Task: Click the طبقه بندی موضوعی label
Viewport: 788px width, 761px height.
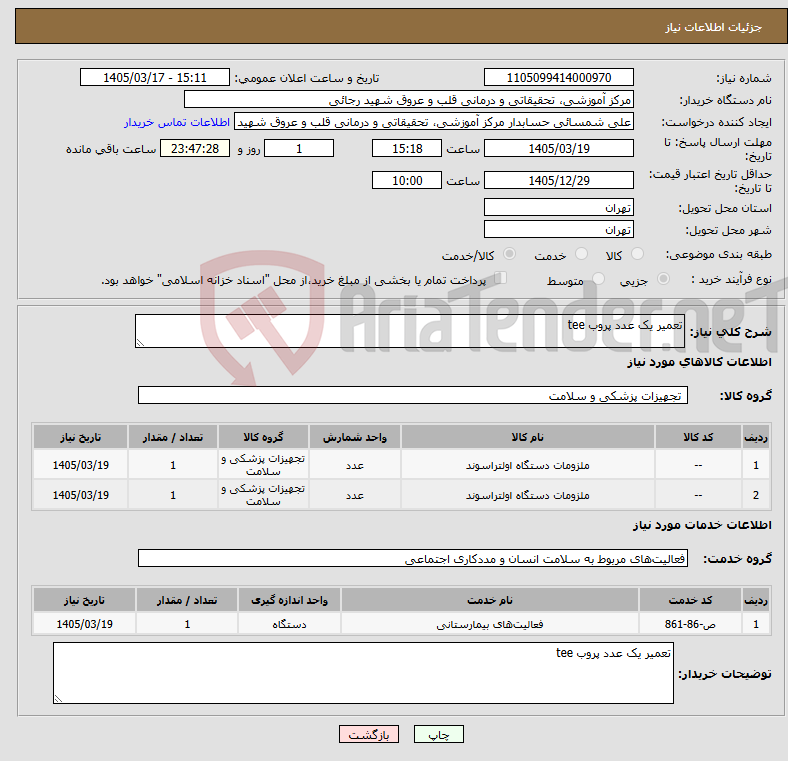Action: (718, 254)
